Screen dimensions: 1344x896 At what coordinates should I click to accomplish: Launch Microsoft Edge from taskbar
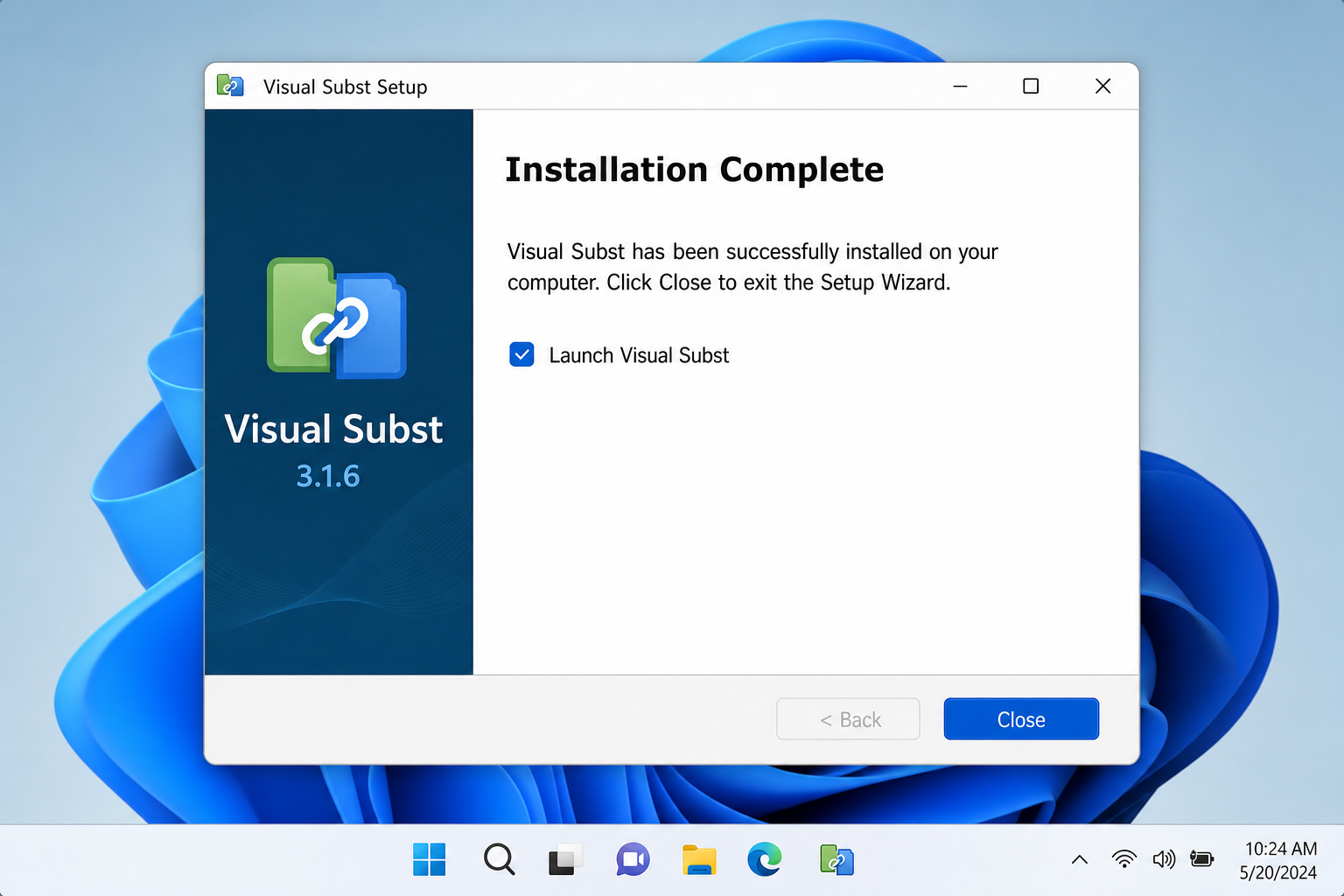765,860
